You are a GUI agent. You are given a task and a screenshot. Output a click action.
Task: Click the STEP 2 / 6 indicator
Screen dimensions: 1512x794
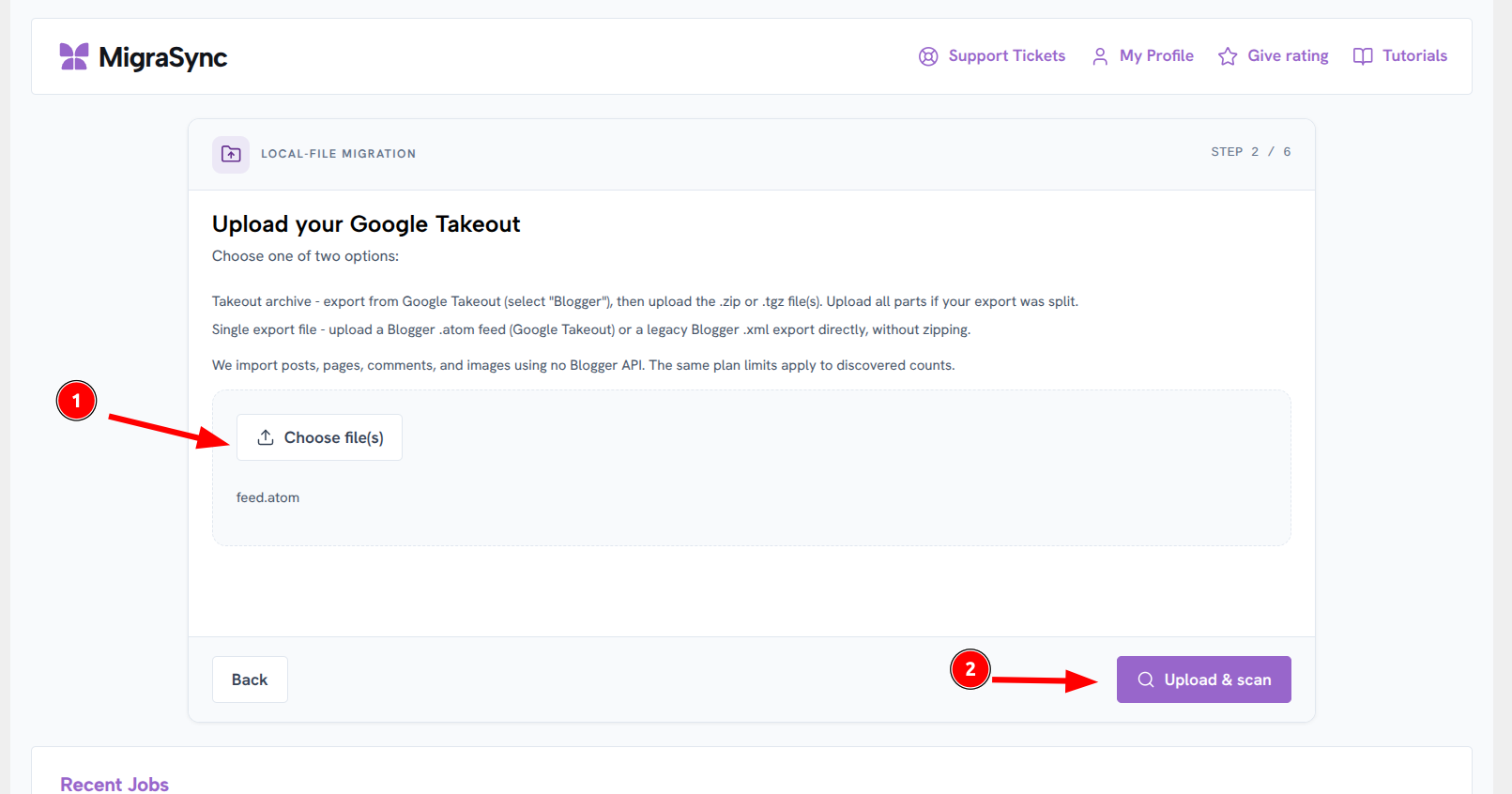click(x=1251, y=152)
